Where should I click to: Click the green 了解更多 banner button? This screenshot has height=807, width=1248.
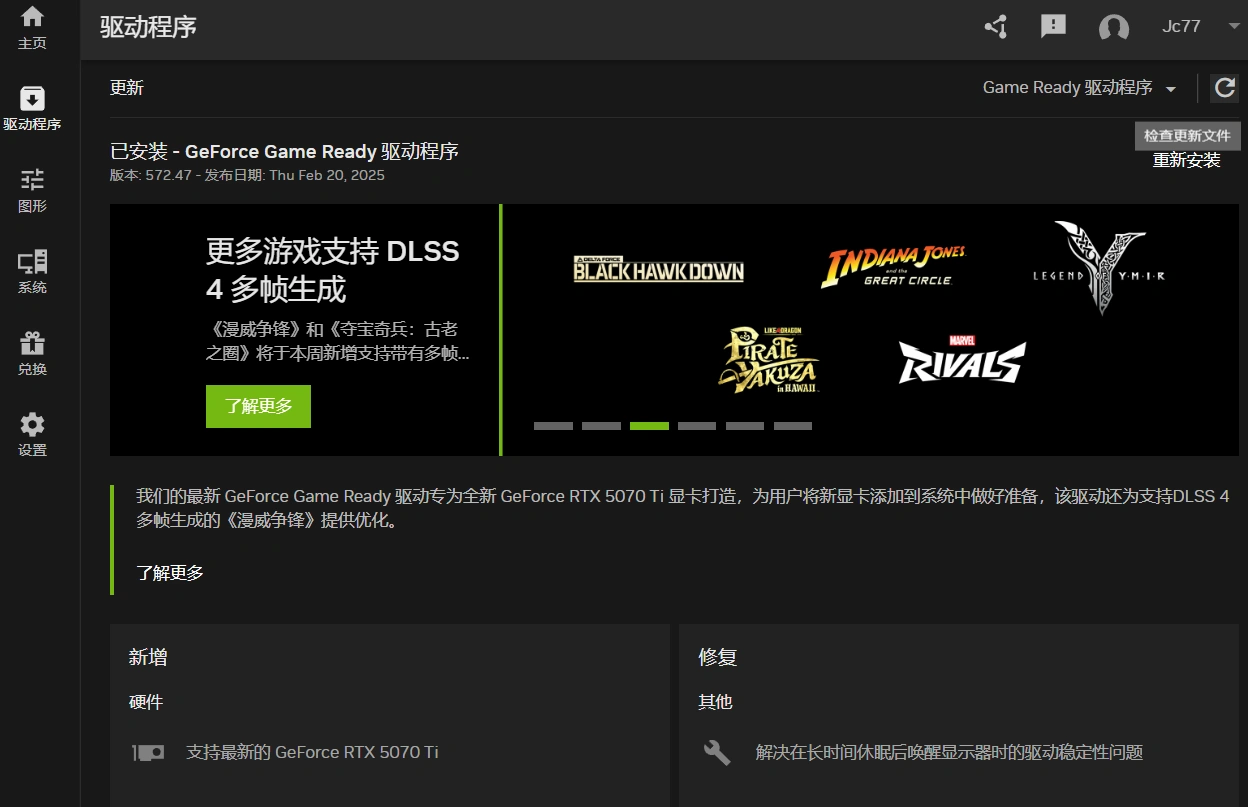click(x=258, y=406)
